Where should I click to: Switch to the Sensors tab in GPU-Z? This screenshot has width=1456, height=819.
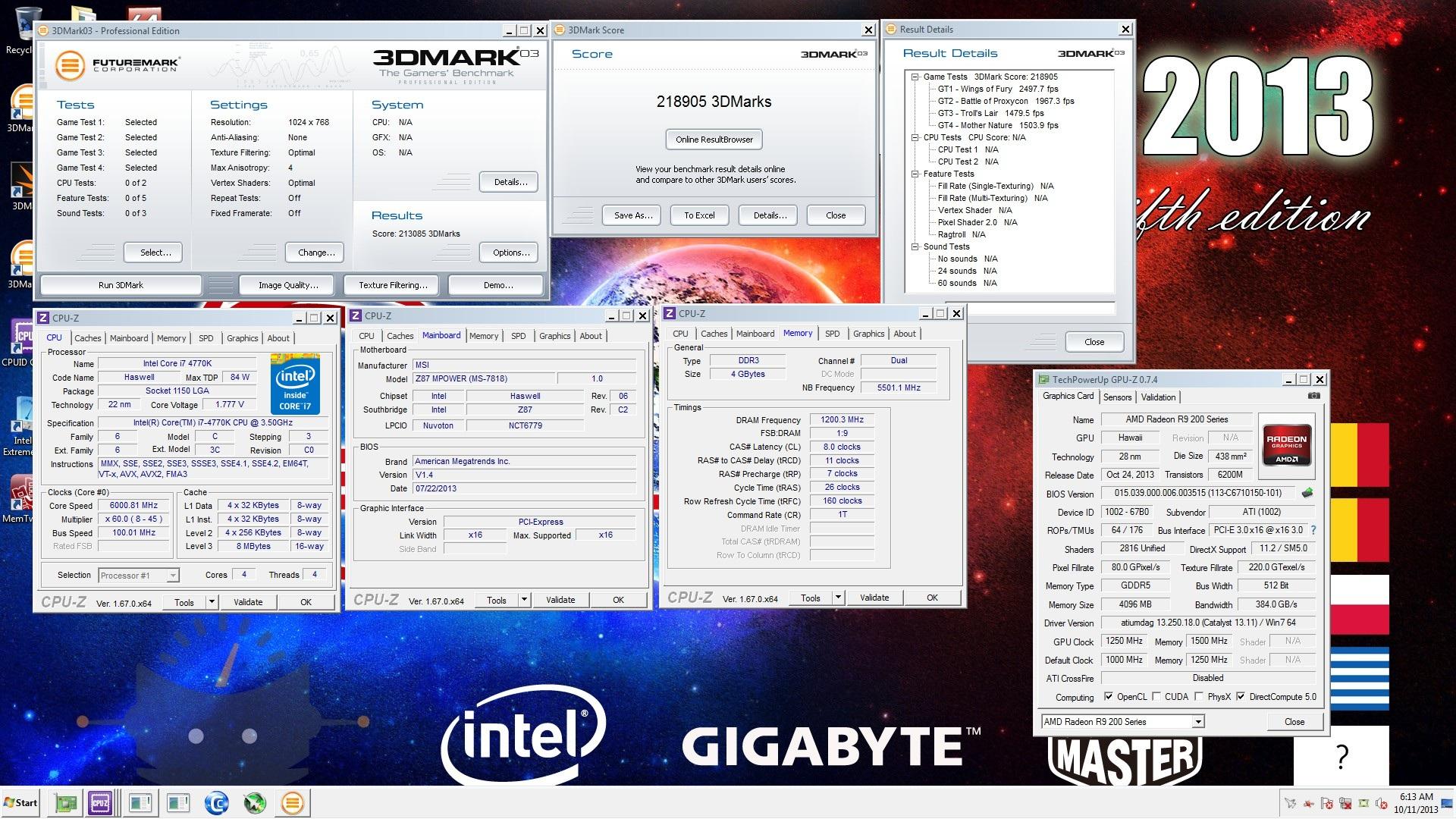(x=1117, y=397)
